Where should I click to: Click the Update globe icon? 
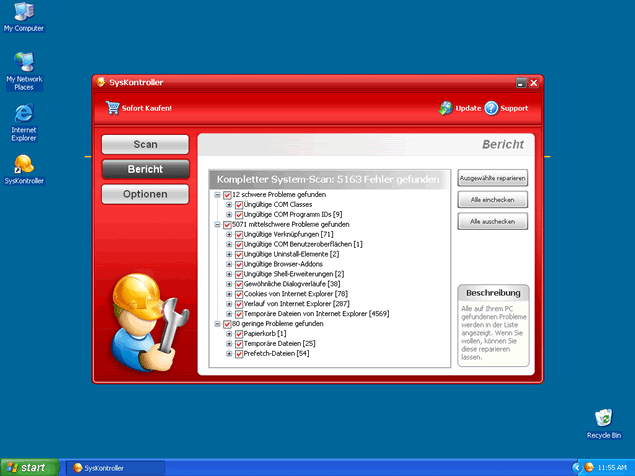[445, 107]
